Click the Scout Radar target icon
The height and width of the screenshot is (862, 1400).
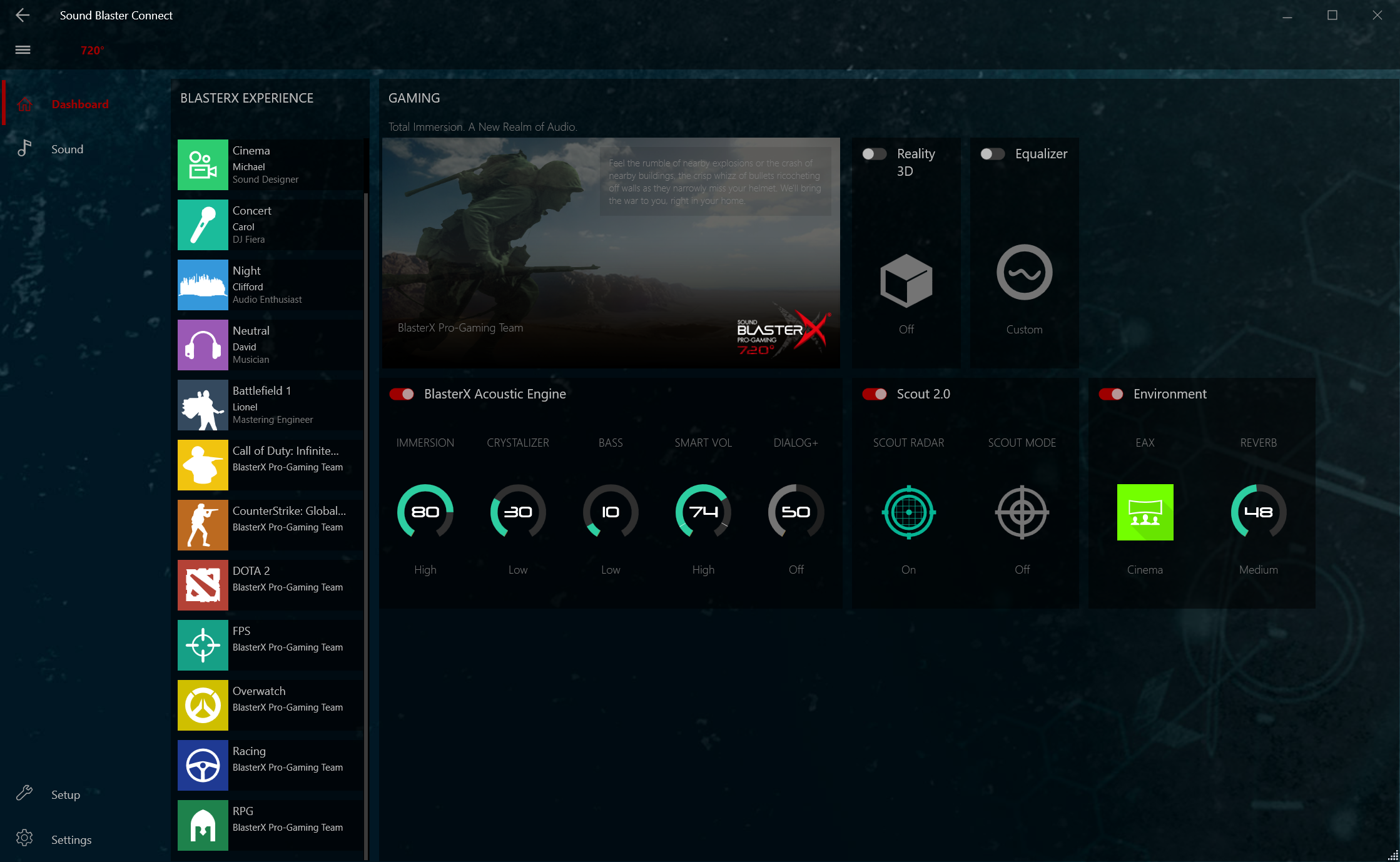[908, 512]
